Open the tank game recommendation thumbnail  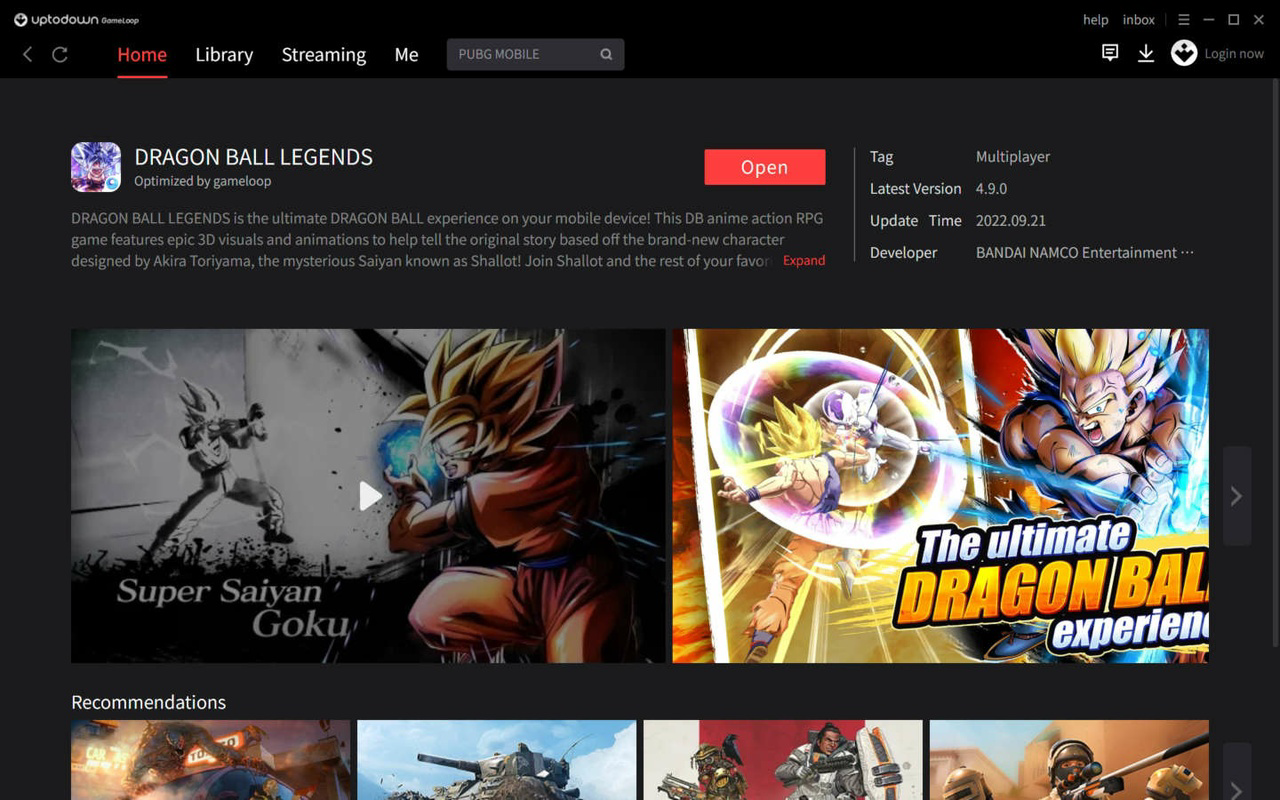497,760
